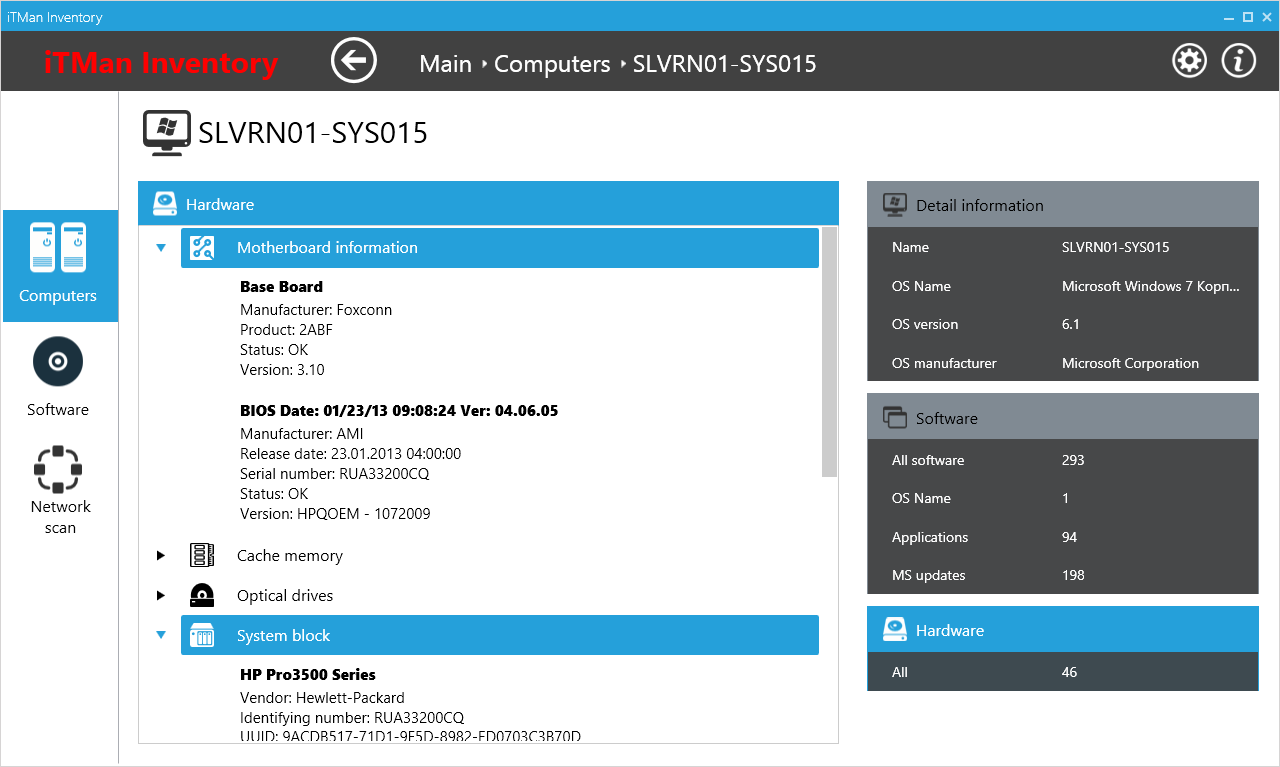Viewport: 1280px width, 767px height.
Task: Click the SLVRN01-SYS015 page title
Action: click(313, 133)
